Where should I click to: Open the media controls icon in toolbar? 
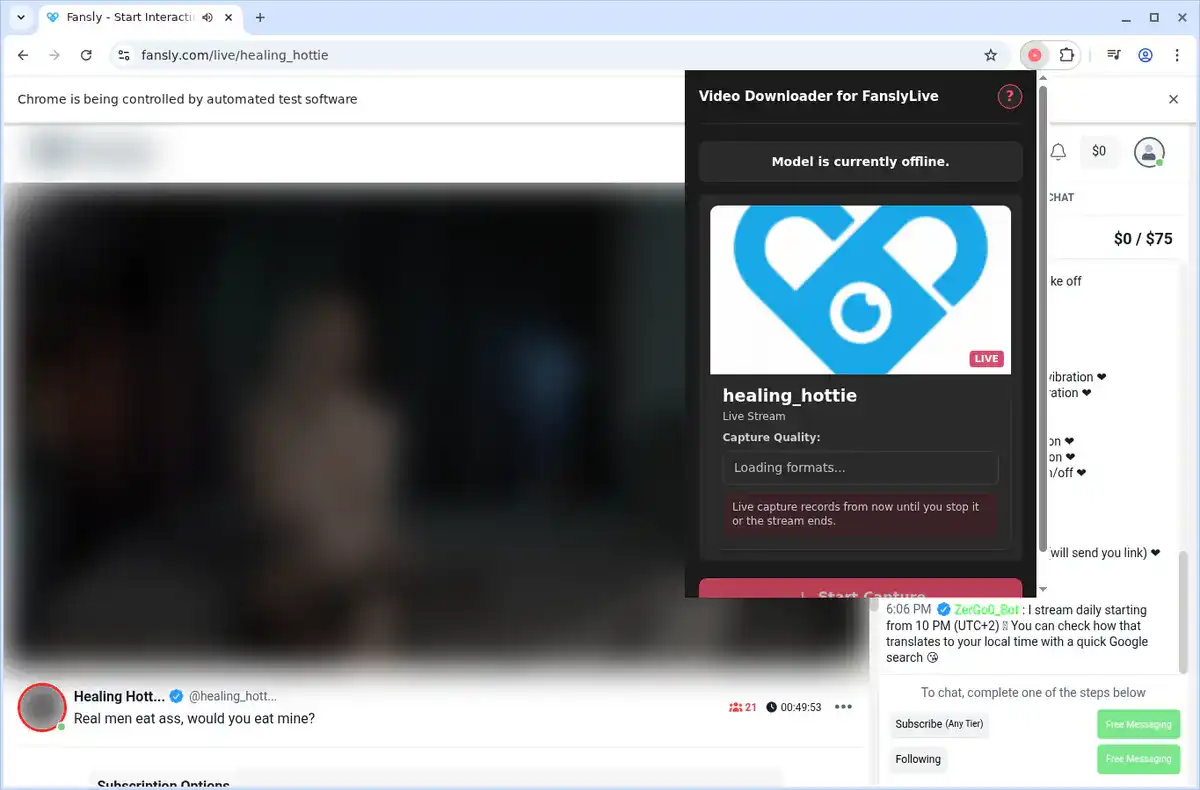point(1114,55)
